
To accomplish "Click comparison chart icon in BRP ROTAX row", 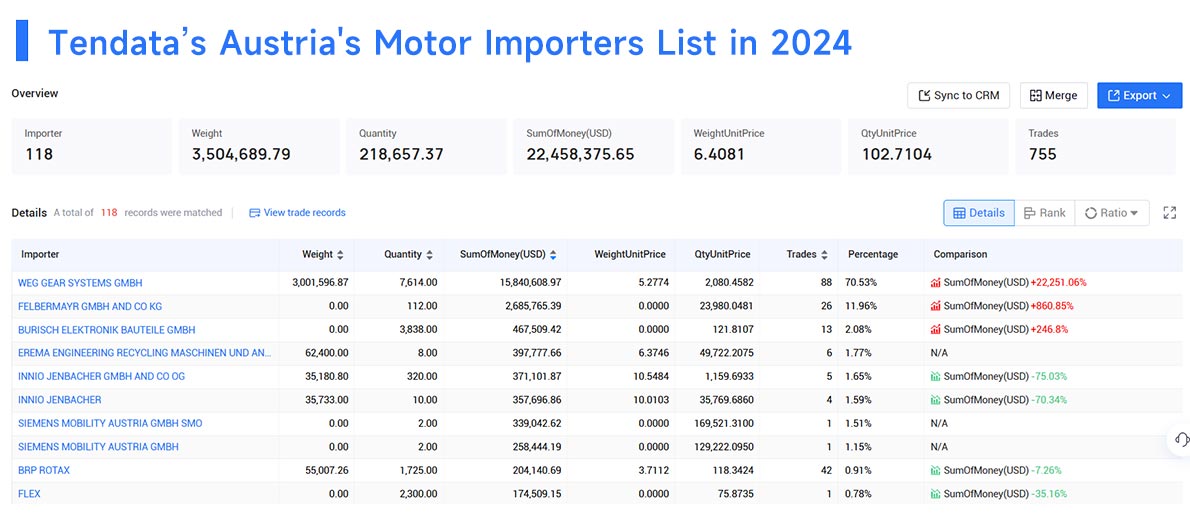I will point(936,470).
